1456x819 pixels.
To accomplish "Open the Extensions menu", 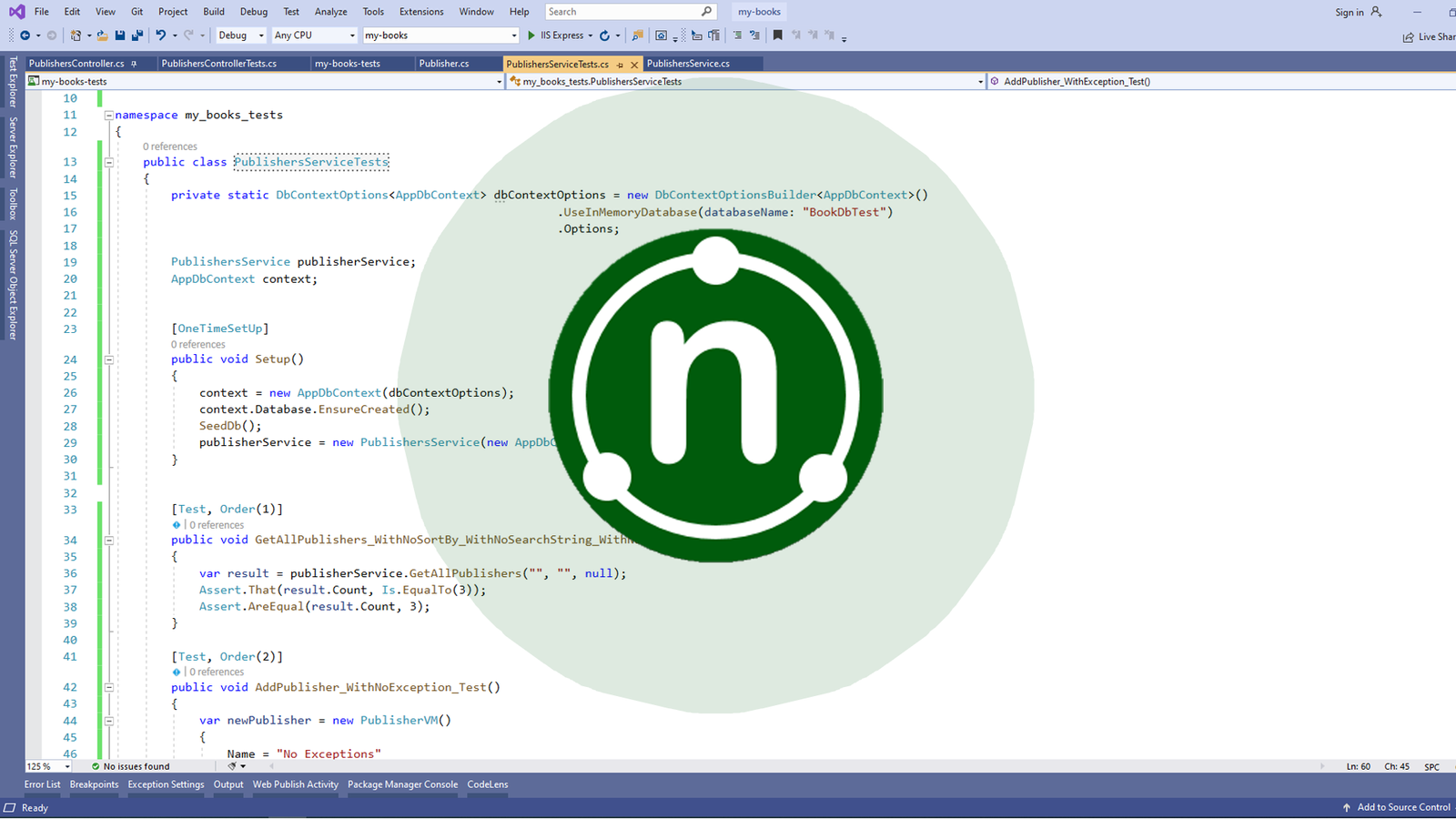I will (421, 12).
